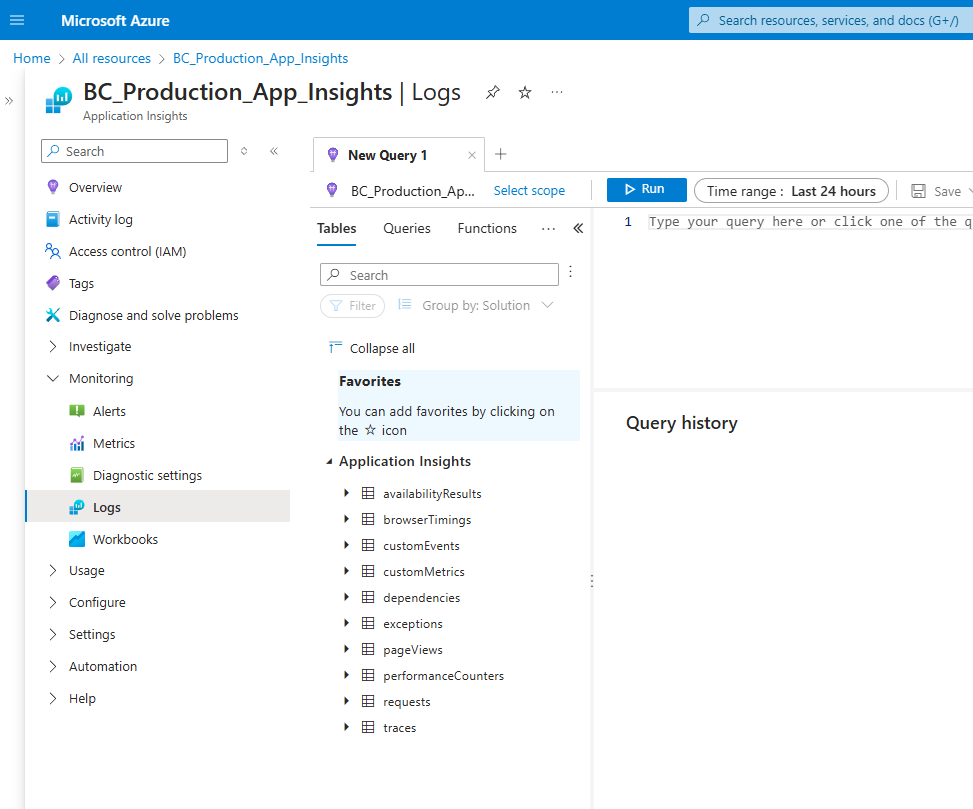Click the Save icon in toolbar
This screenshot has height=809, width=973.
[x=918, y=191]
